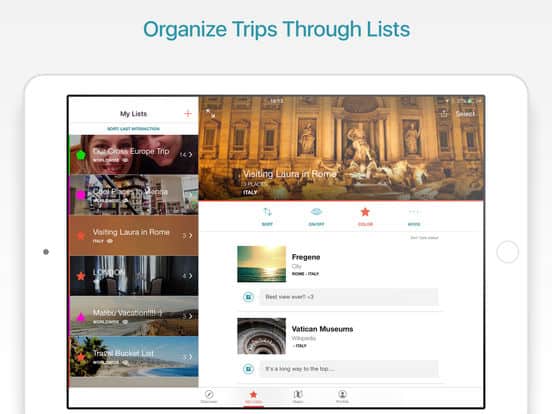Switch to the My Lists star tab

click(253, 397)
